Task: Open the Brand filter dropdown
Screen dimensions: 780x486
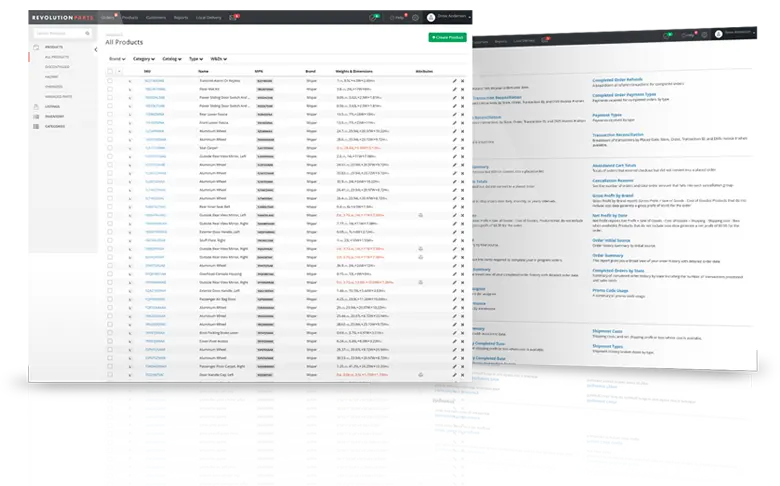Action: pyautogui.click(x=116, y=59)
